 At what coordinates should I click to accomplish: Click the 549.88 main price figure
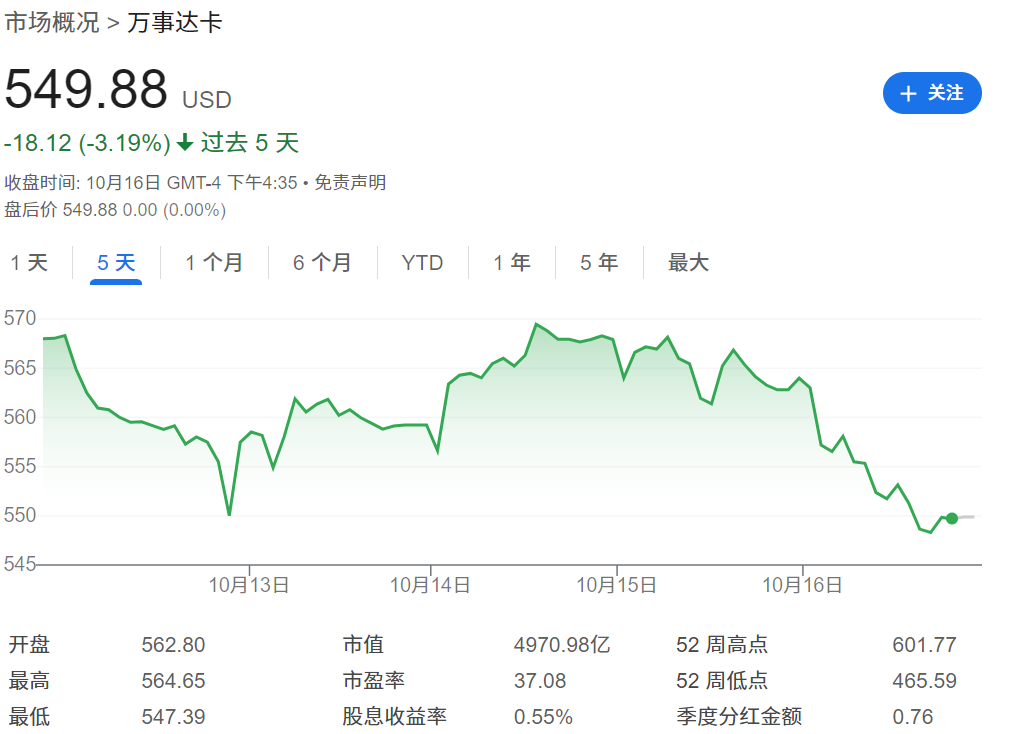[86, 90]
